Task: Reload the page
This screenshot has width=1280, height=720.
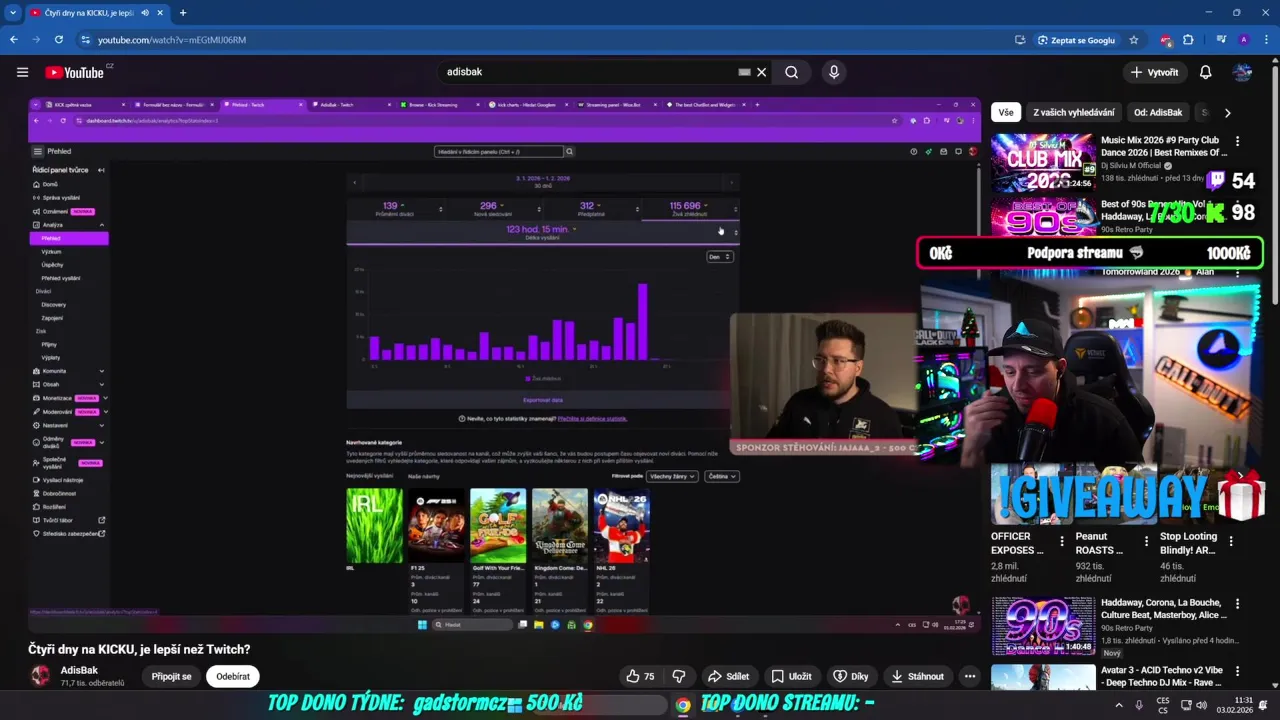Action: (x=59, y=40)
